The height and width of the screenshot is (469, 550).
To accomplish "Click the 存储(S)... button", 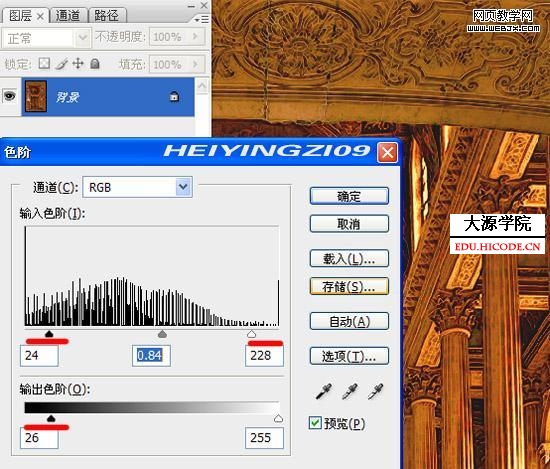I will (349, 286).
